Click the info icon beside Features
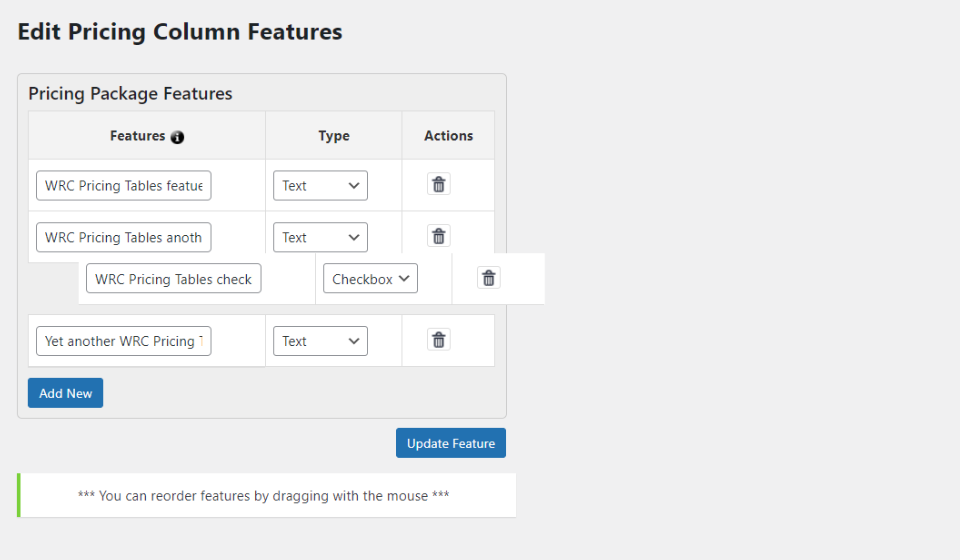Viewport: 960px width, 560px height. point(178,137)
